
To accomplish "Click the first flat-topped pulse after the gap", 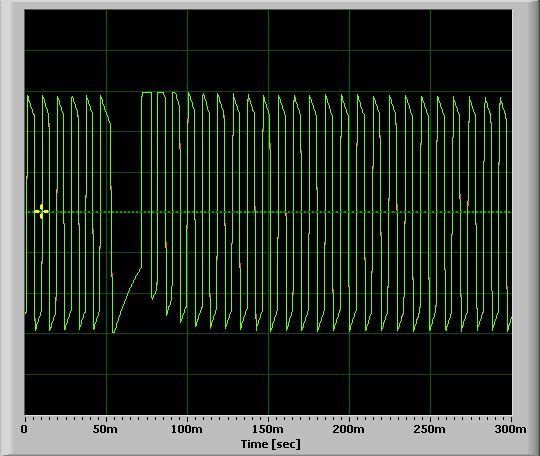I will click(146, 92).
